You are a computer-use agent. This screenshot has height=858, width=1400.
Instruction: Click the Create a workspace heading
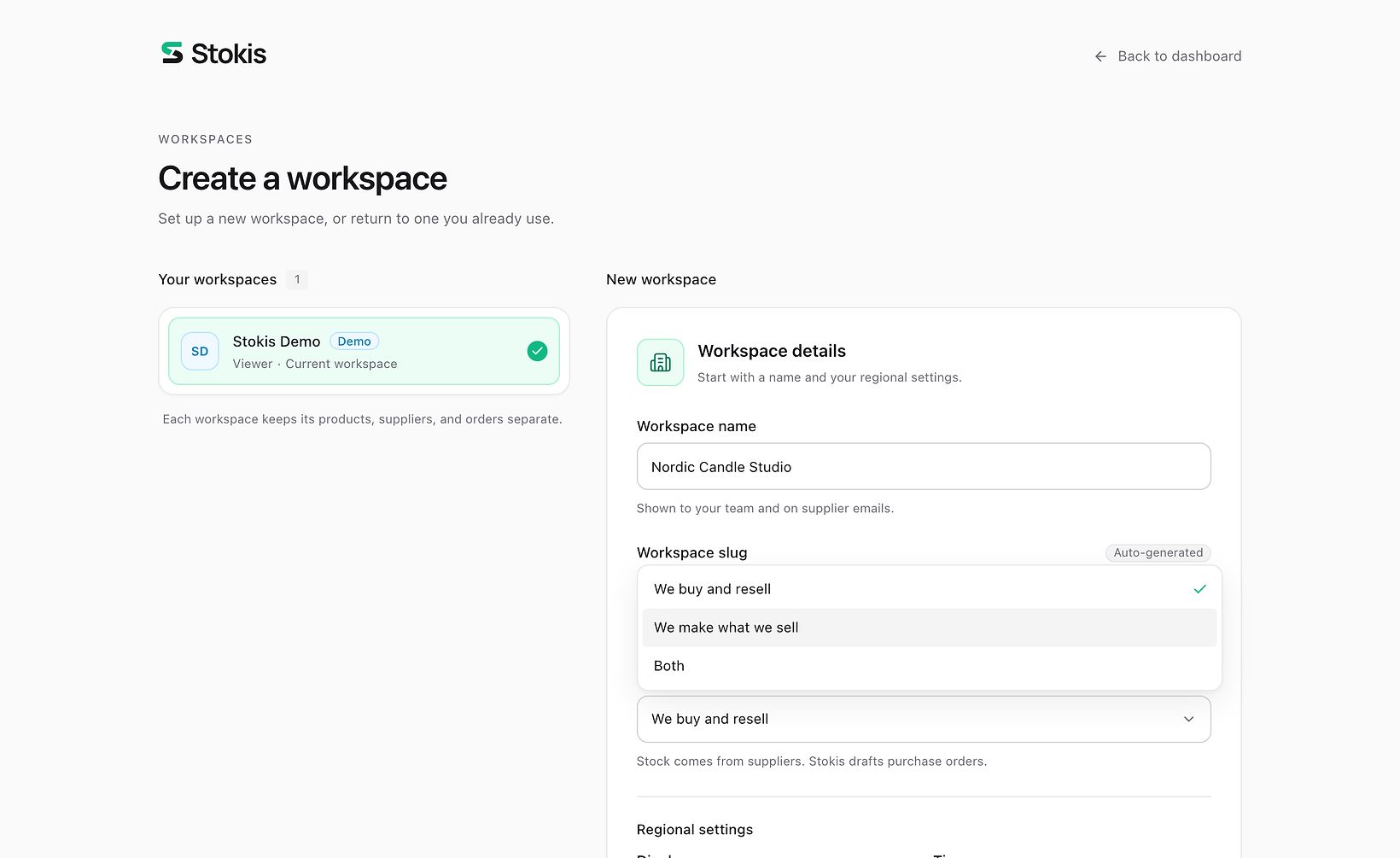303,178
